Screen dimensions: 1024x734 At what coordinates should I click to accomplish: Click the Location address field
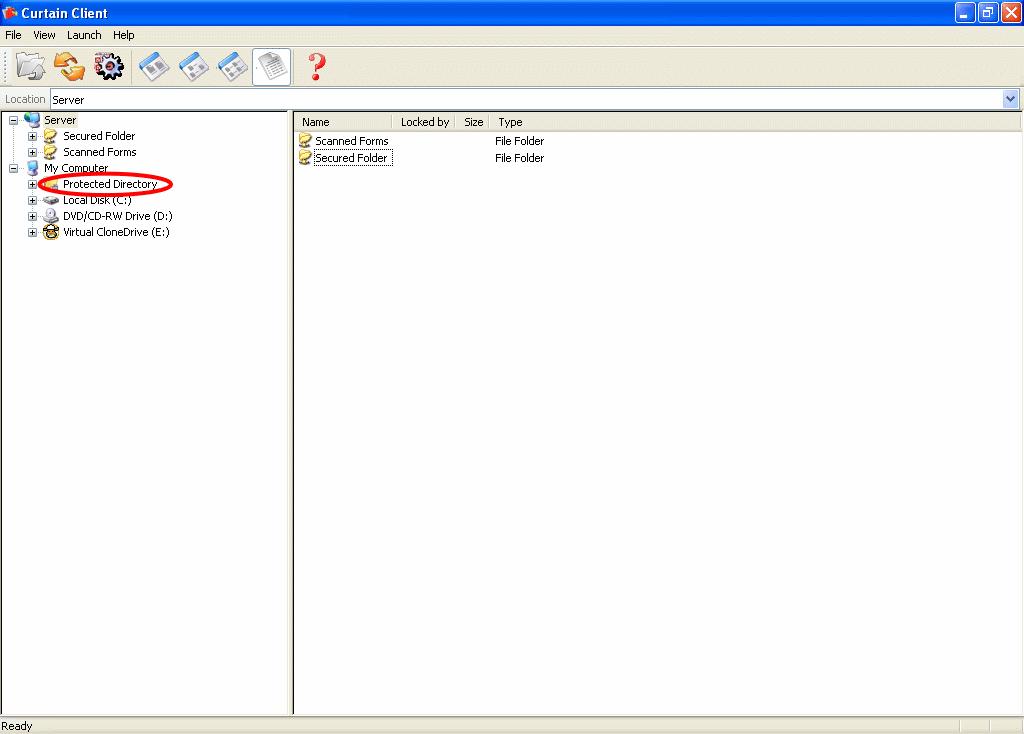(520, 99)
